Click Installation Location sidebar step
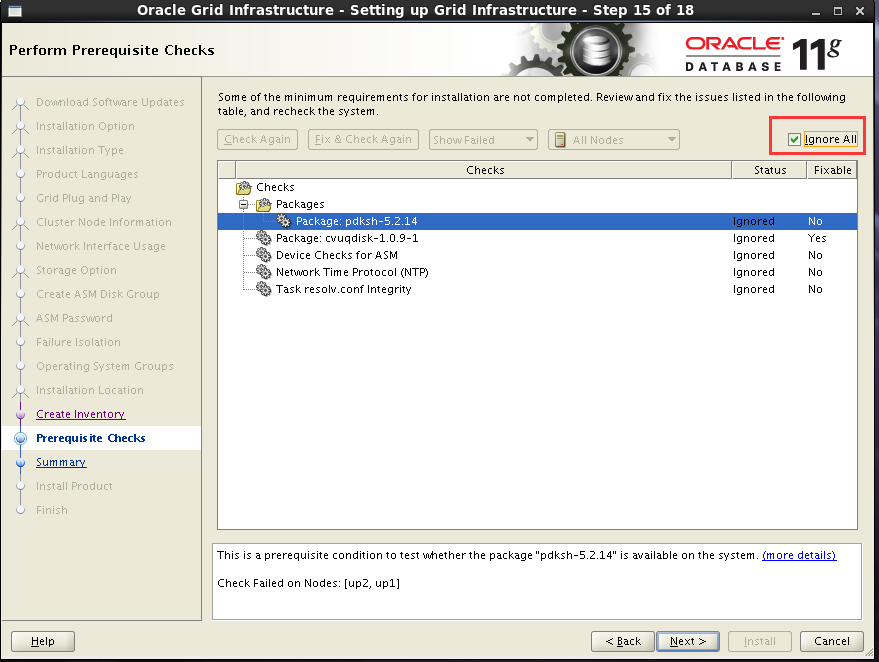This screenshot has height=662, width=879. click(90, 390)
